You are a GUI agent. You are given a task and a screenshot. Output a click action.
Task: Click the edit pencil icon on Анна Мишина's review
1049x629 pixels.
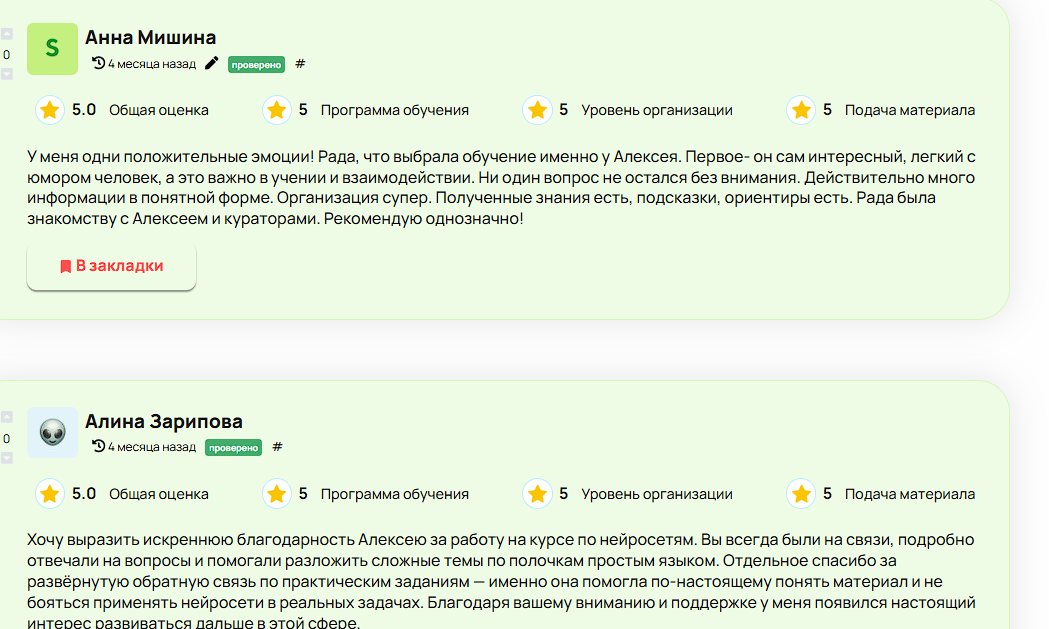[x=211, y=64]
